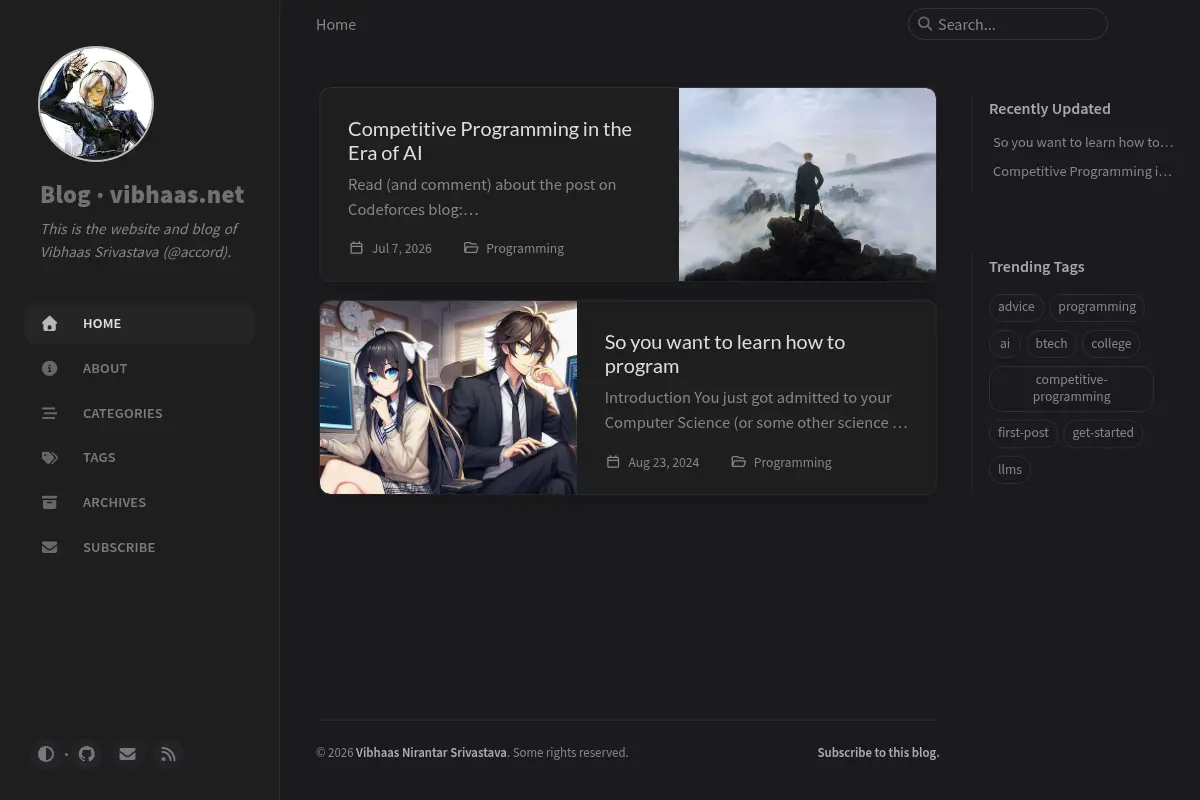The image size is (1200, 800).
Task: Click the profile avatar image
Action: click(x=96, y=104)
